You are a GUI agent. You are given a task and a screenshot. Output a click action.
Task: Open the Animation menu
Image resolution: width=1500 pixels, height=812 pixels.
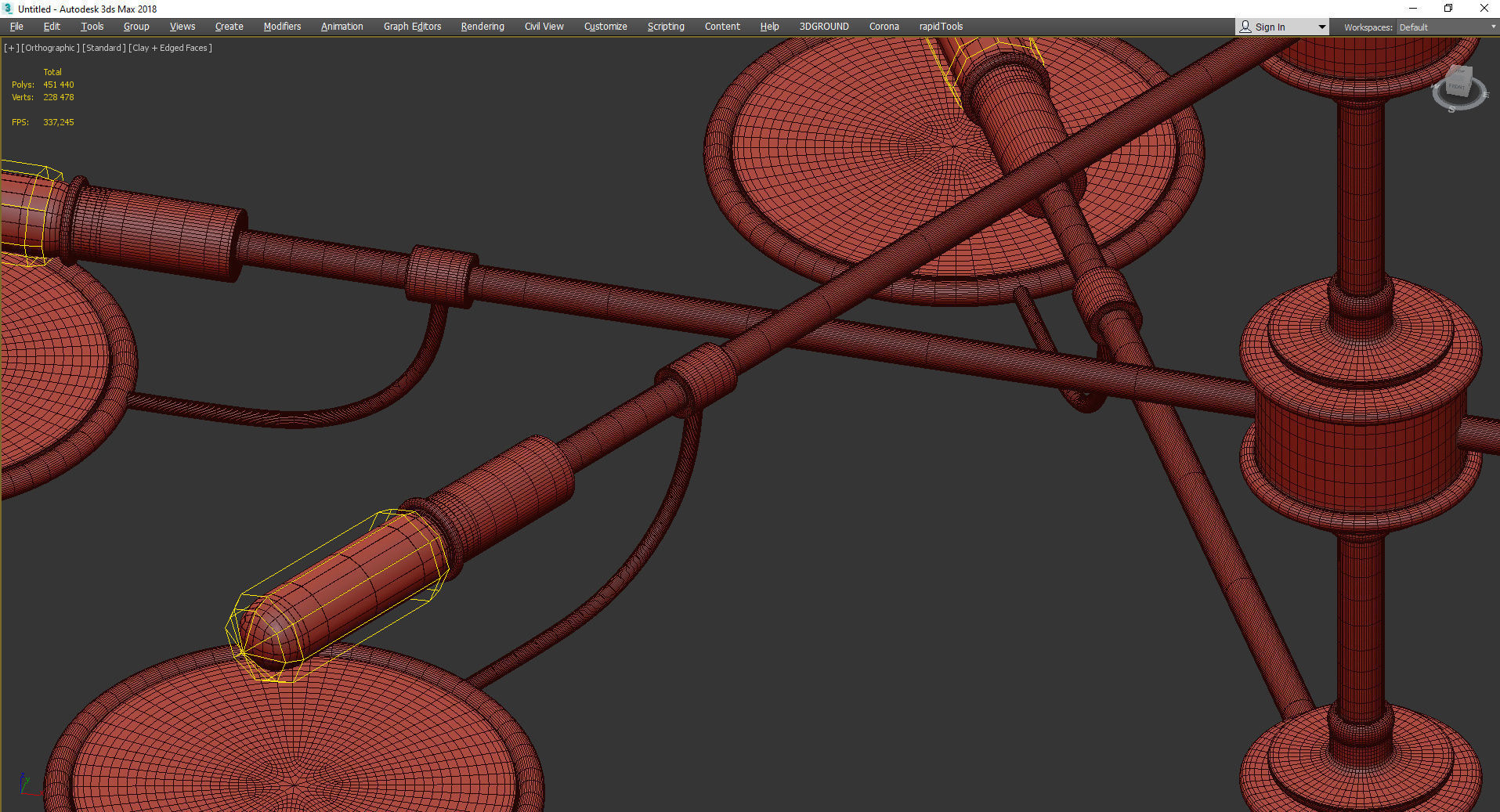tap(342, 27)
